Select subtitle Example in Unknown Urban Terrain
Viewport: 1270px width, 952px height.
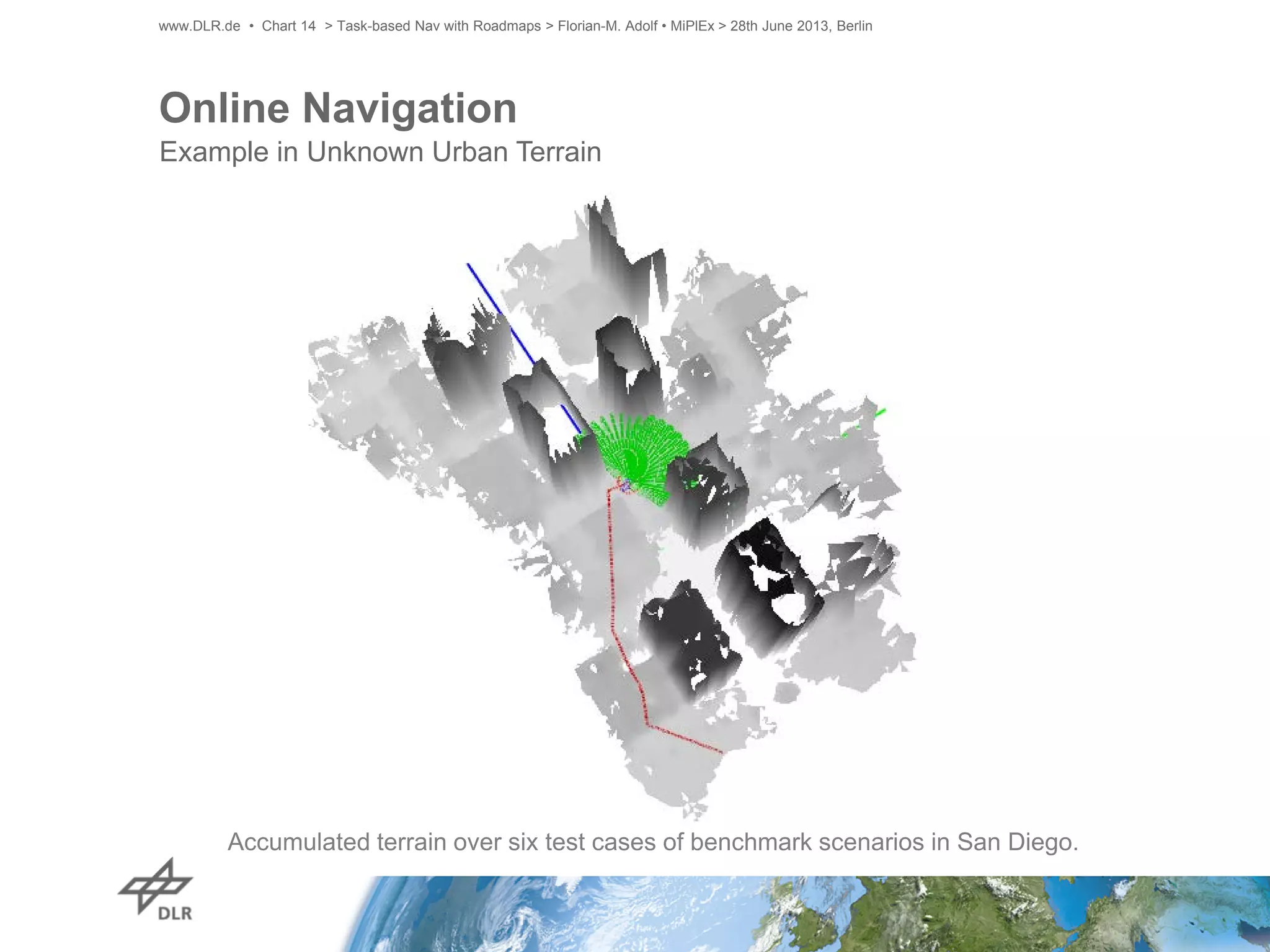pyautogui.click(x=380, y=152)
